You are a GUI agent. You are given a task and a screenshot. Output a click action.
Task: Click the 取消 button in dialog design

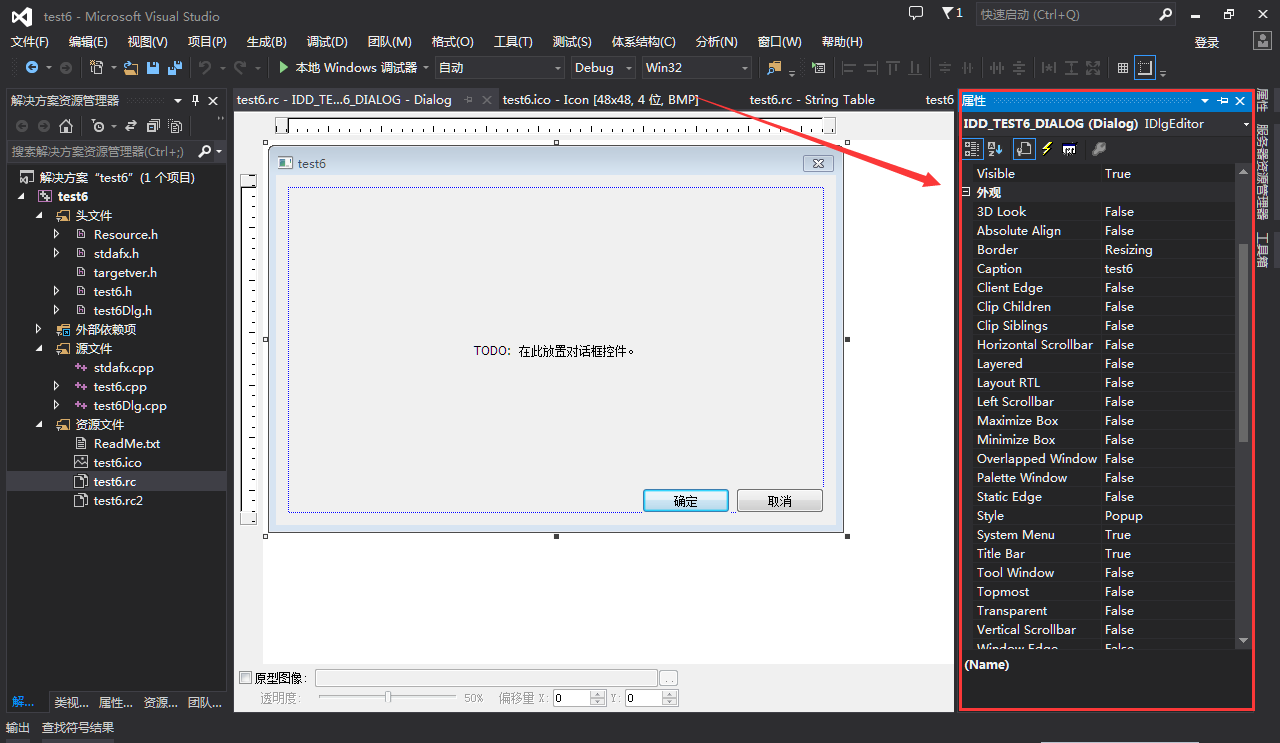coord(780,501)
